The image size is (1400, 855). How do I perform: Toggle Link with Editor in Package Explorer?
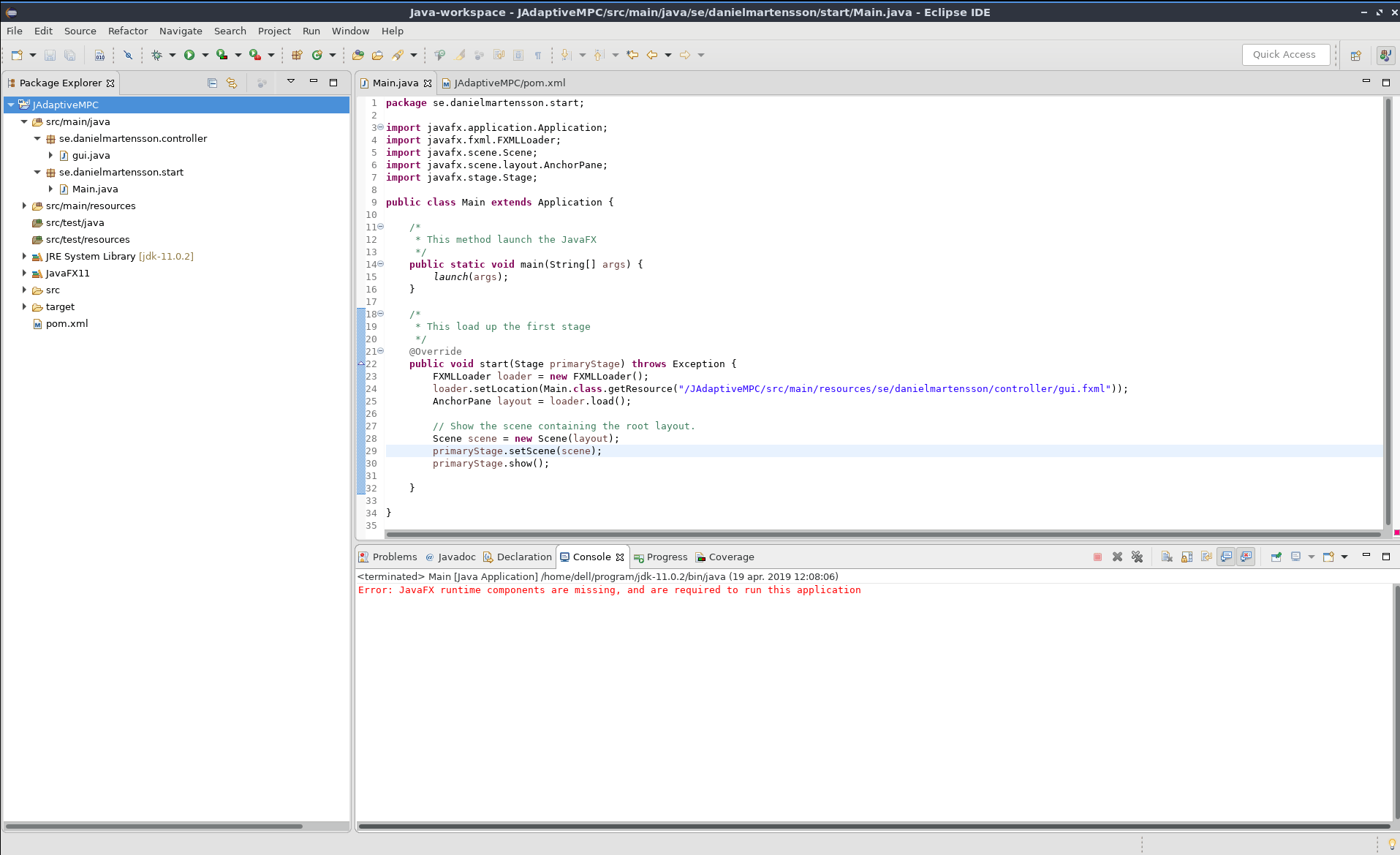232,83
